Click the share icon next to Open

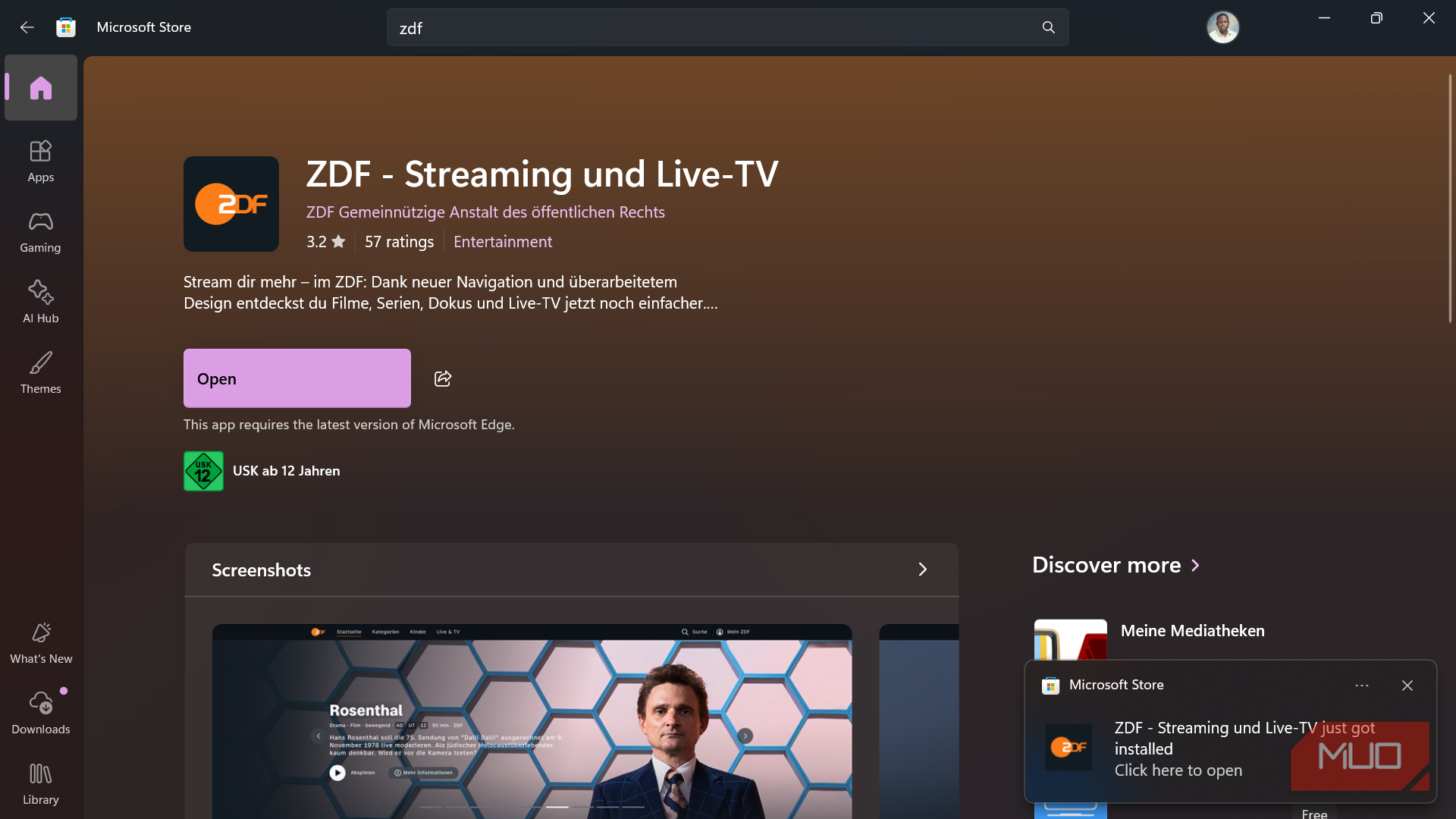443,378
